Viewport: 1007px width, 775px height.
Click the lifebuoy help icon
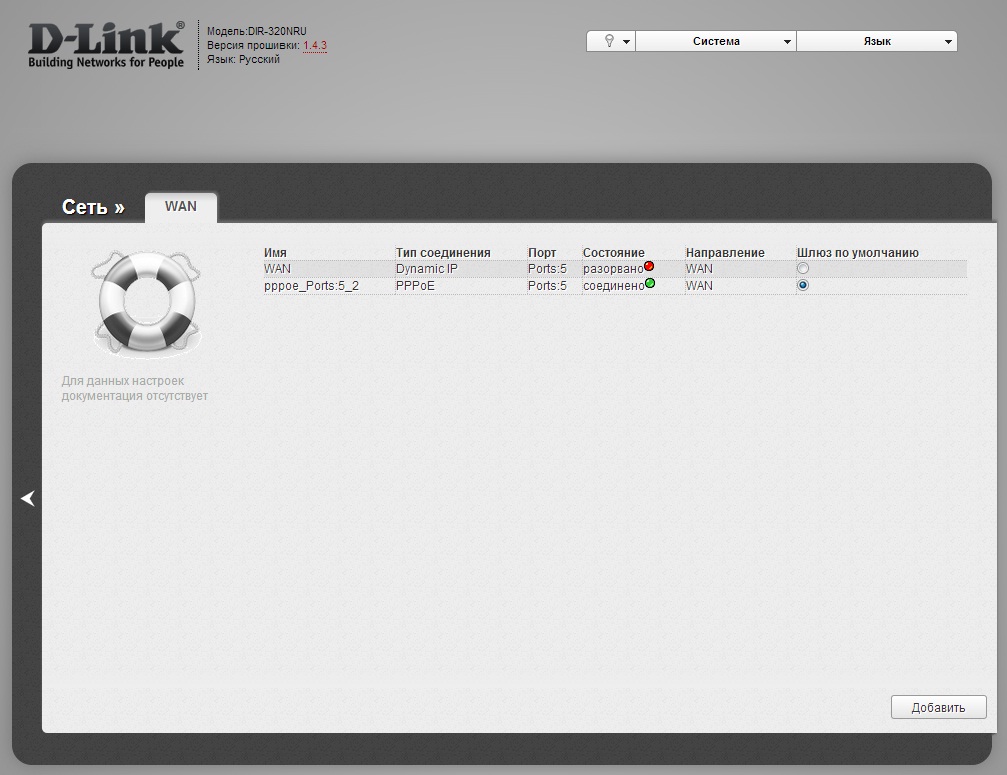tap(146, 302)
